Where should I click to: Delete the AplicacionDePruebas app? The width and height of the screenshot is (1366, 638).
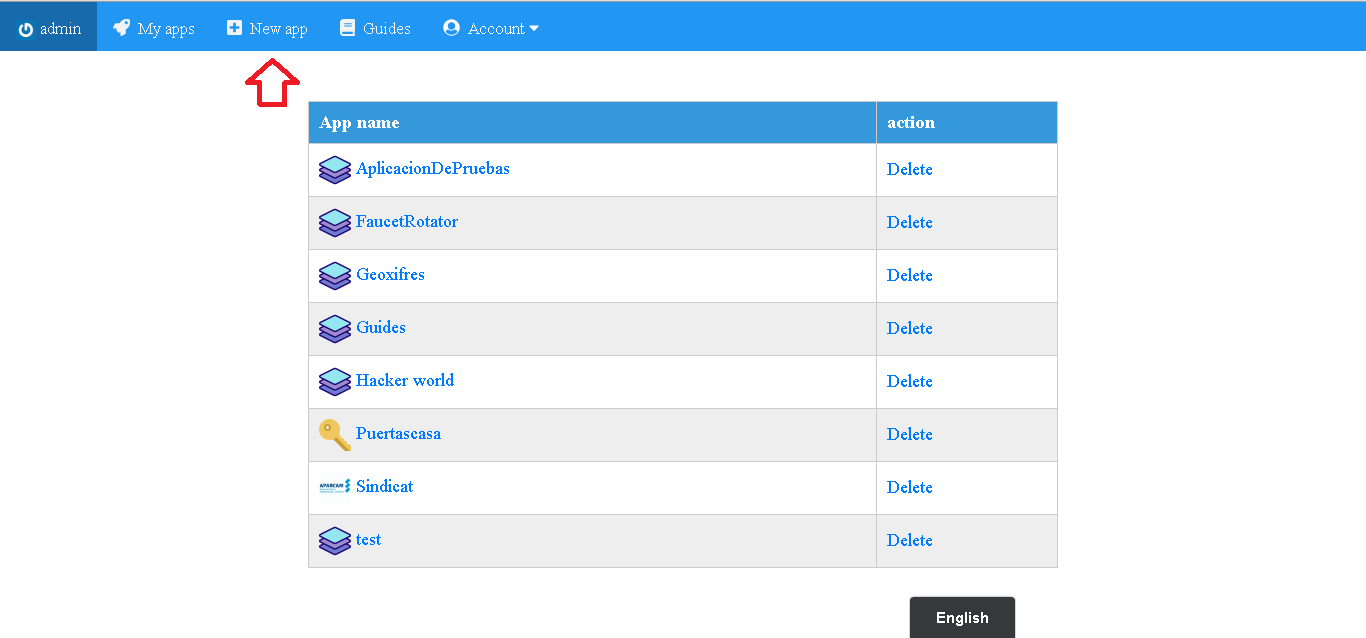click(x=910, y=170)
